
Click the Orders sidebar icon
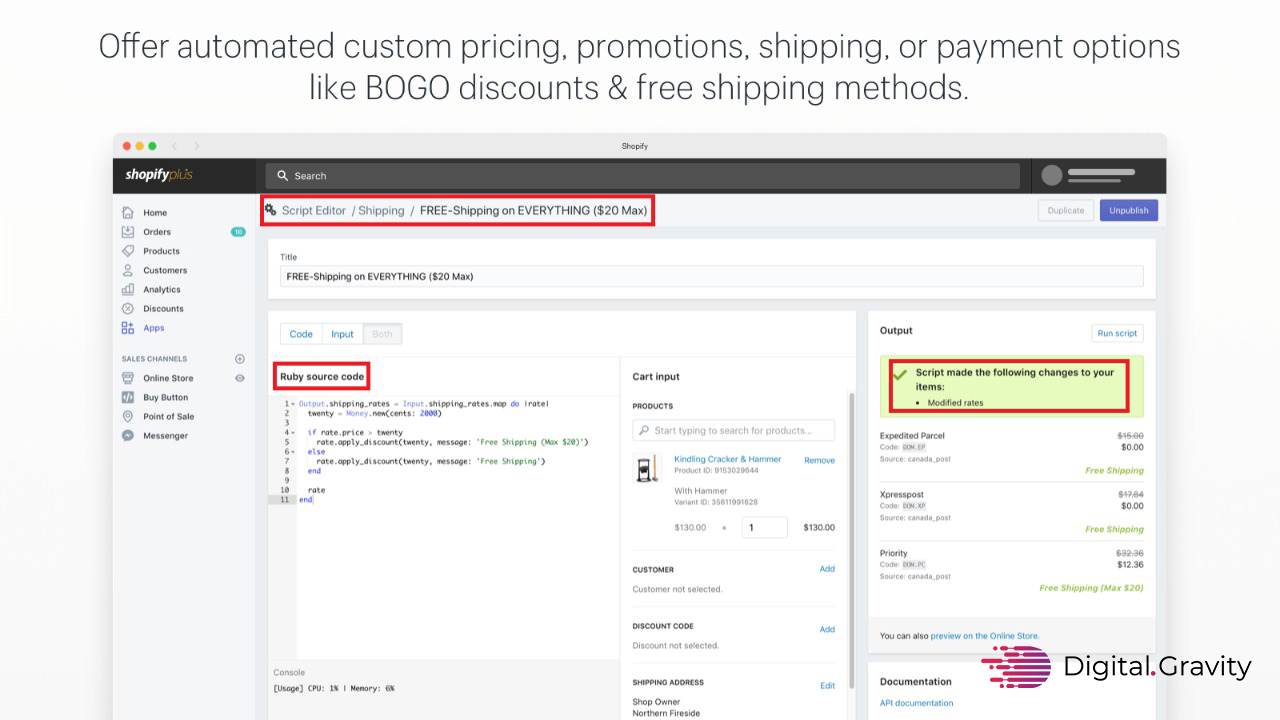(128, 232)
